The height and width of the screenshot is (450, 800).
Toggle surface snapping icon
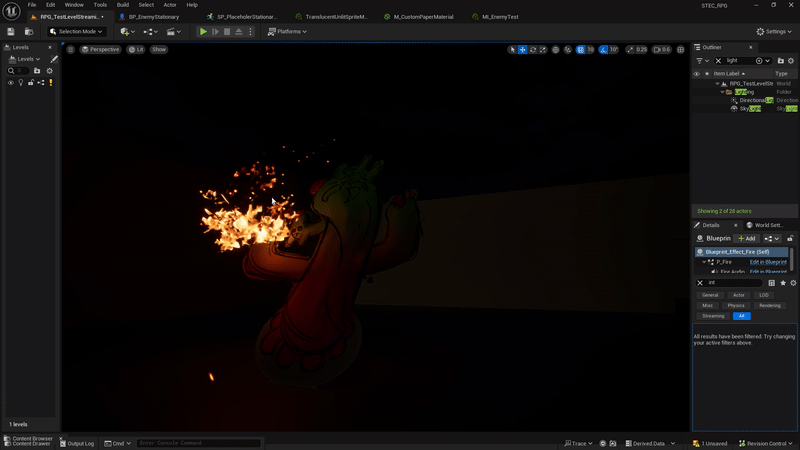[x=568, y=49]
